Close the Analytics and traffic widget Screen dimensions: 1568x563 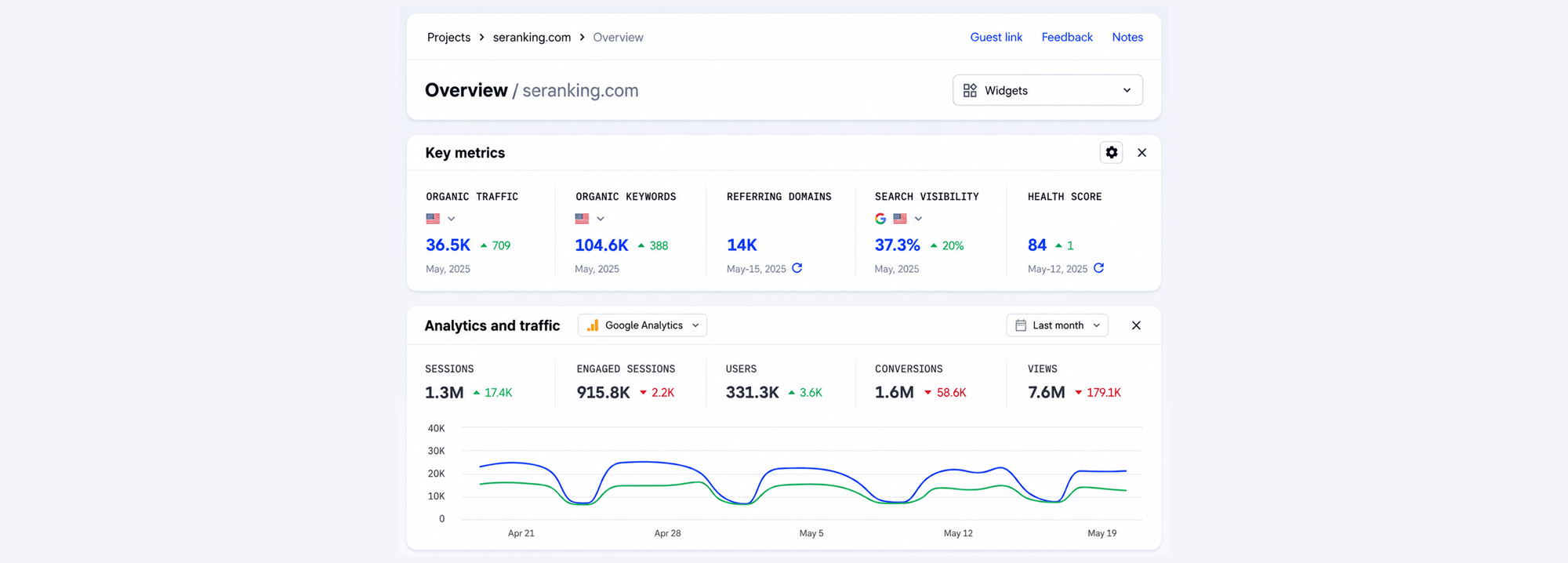click(x=1136, y=325)
